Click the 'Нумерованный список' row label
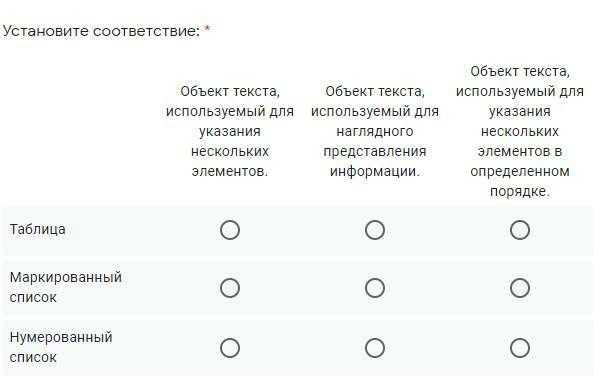612x391 pixels. [61, 347]
